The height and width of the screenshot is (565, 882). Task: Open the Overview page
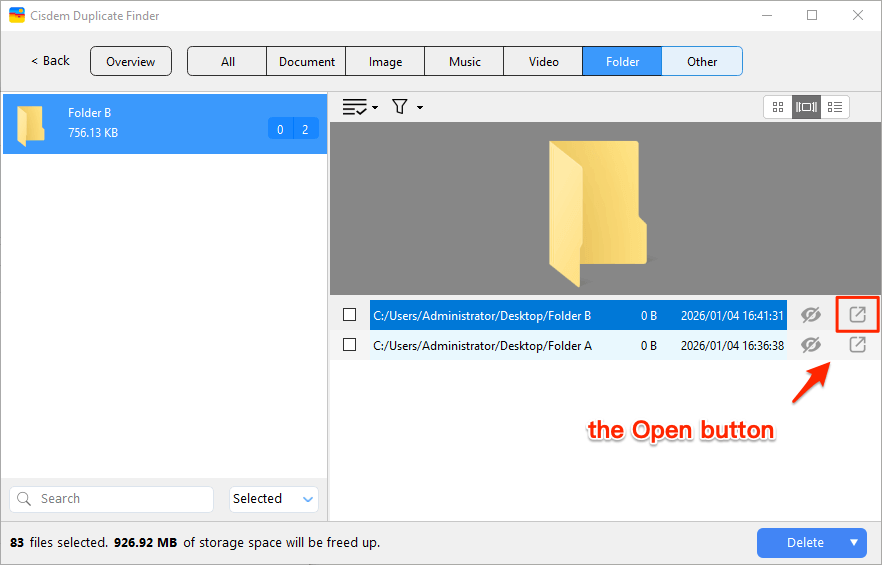[130, 61]
